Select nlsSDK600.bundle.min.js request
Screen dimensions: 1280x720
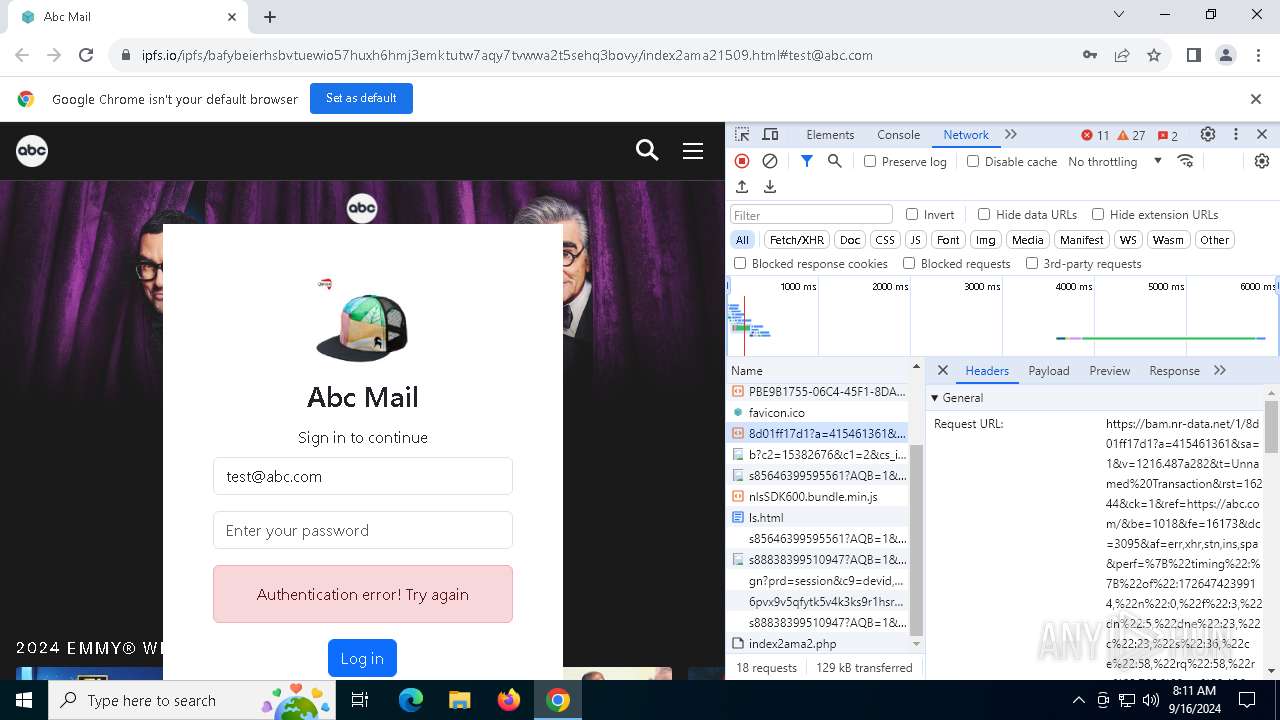[x=819, y=497]
